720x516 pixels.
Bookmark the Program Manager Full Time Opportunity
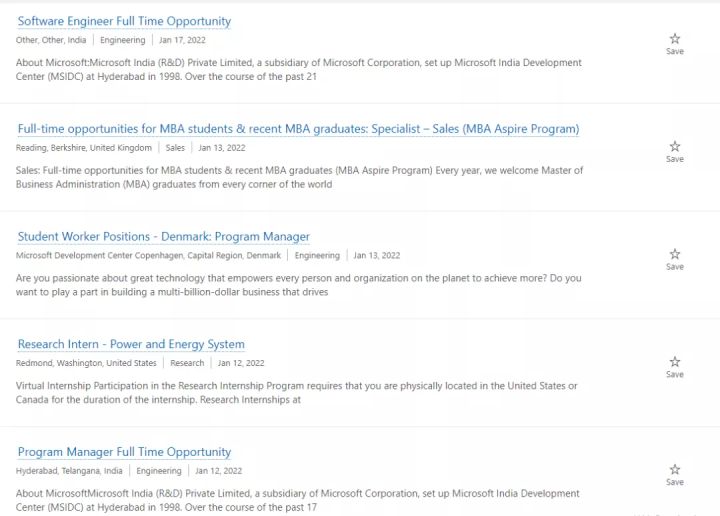[x=675, y=471]
